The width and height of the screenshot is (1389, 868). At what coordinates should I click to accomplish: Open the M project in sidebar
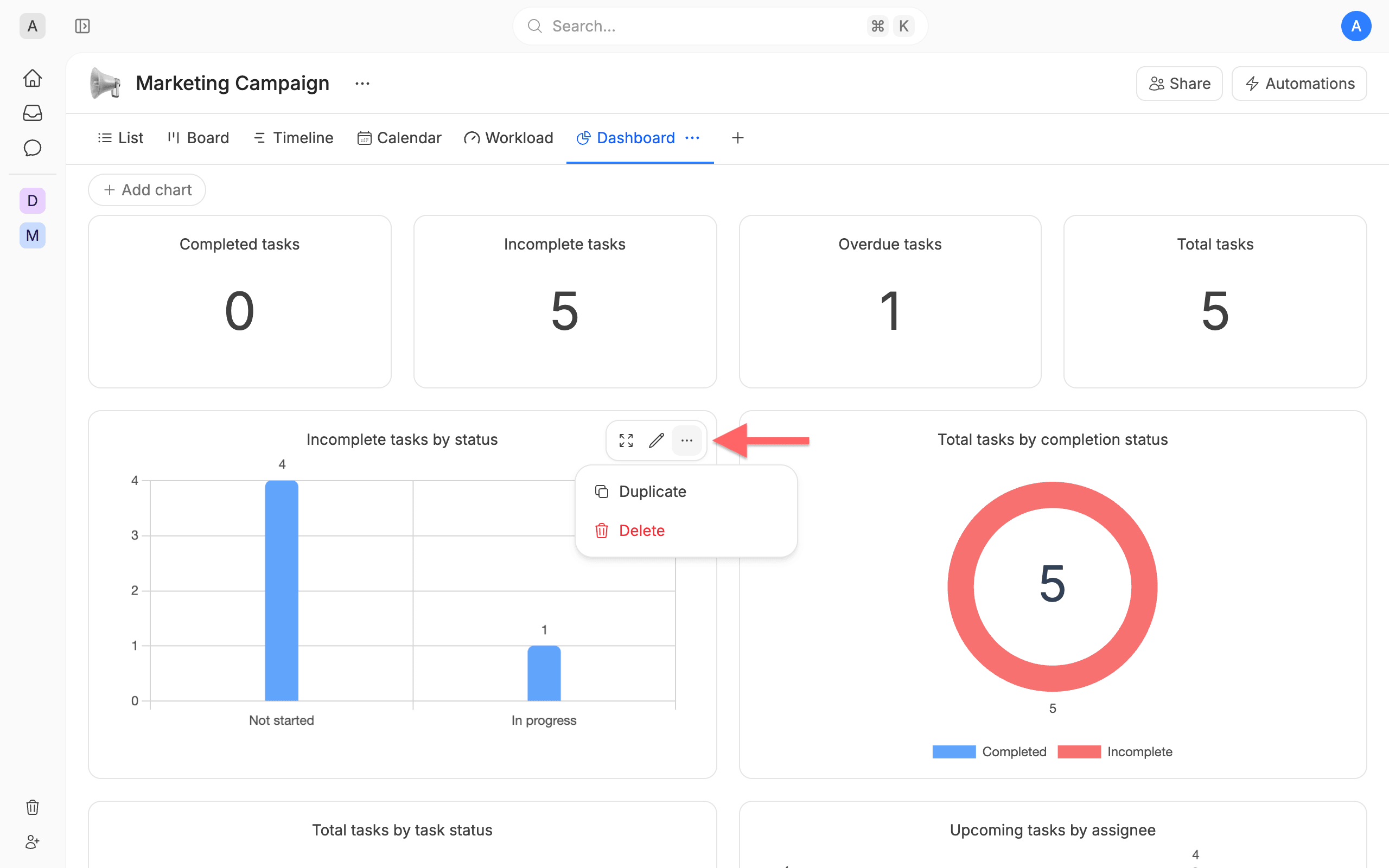pyautogui.click(x=32, y=235)
